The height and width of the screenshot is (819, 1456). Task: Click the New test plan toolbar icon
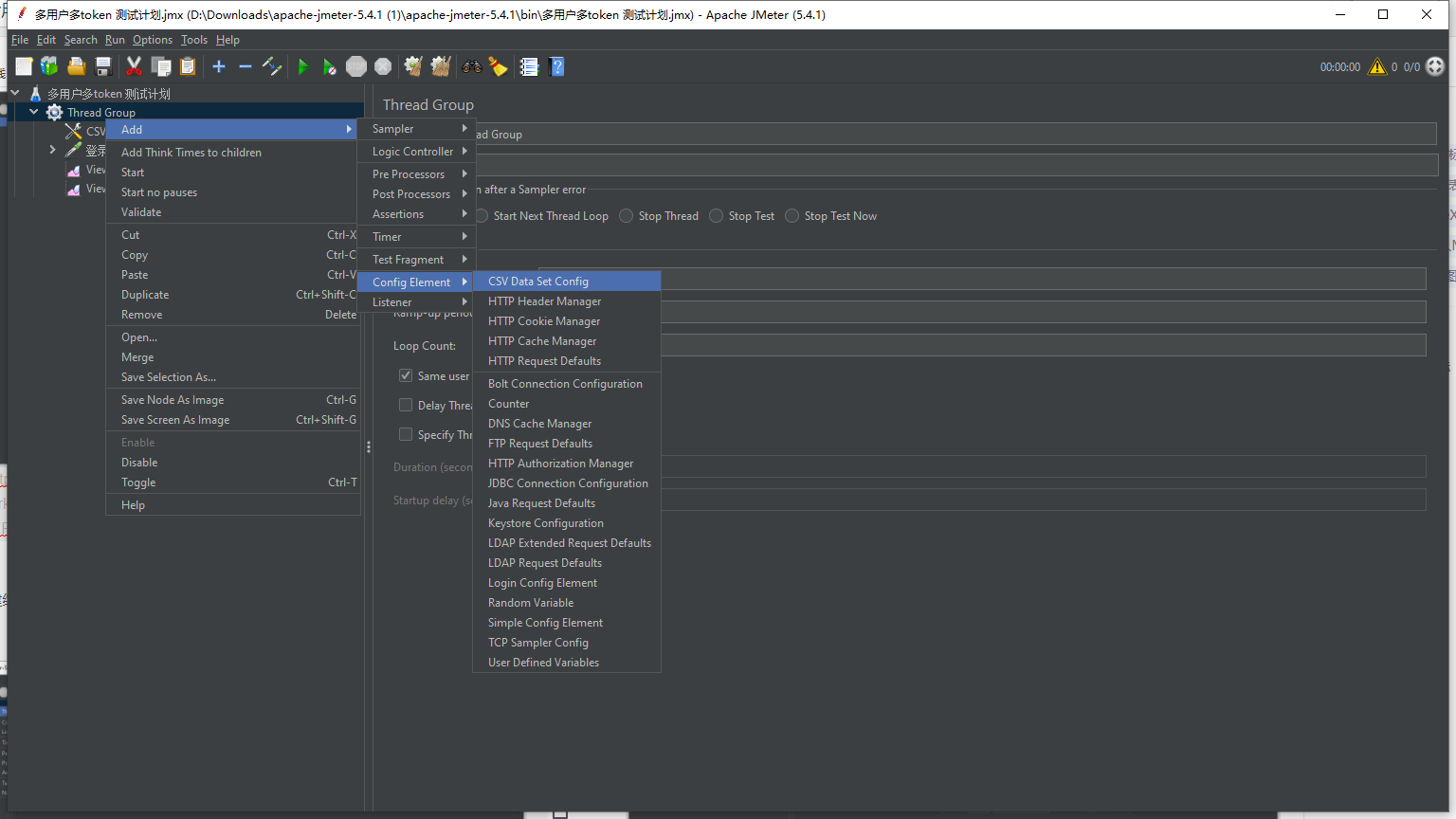click(x=24, y=66)
